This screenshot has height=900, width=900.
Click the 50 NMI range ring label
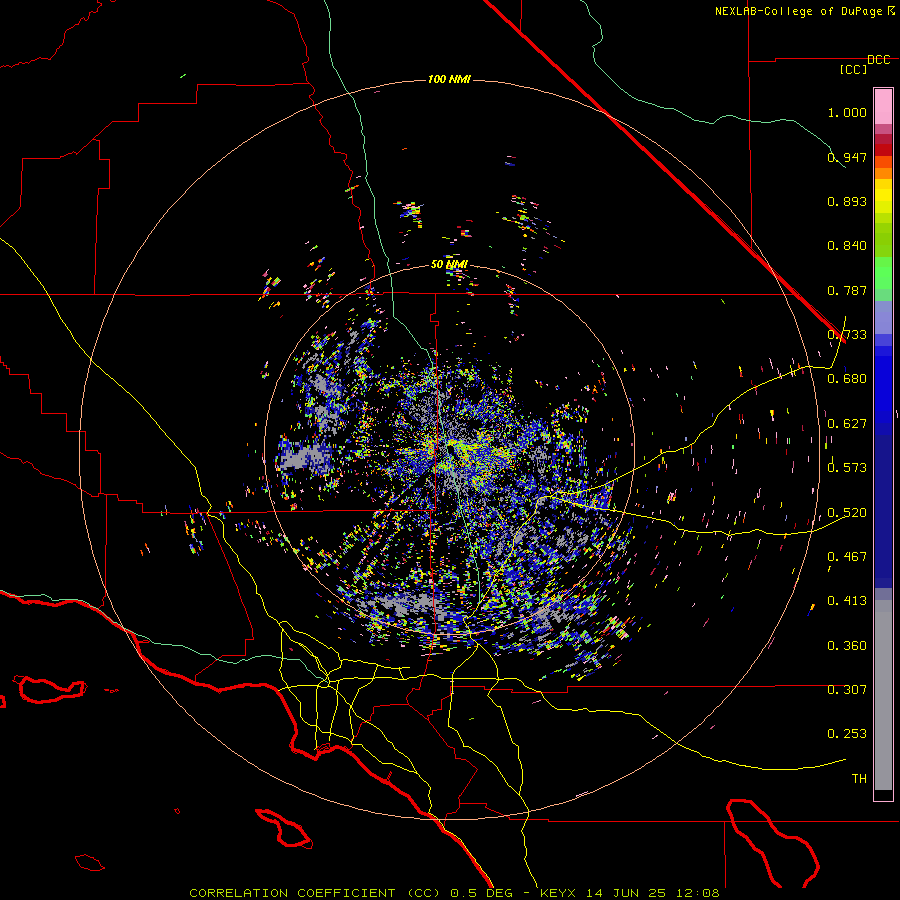pyautogui.click(x=449, y=264)
